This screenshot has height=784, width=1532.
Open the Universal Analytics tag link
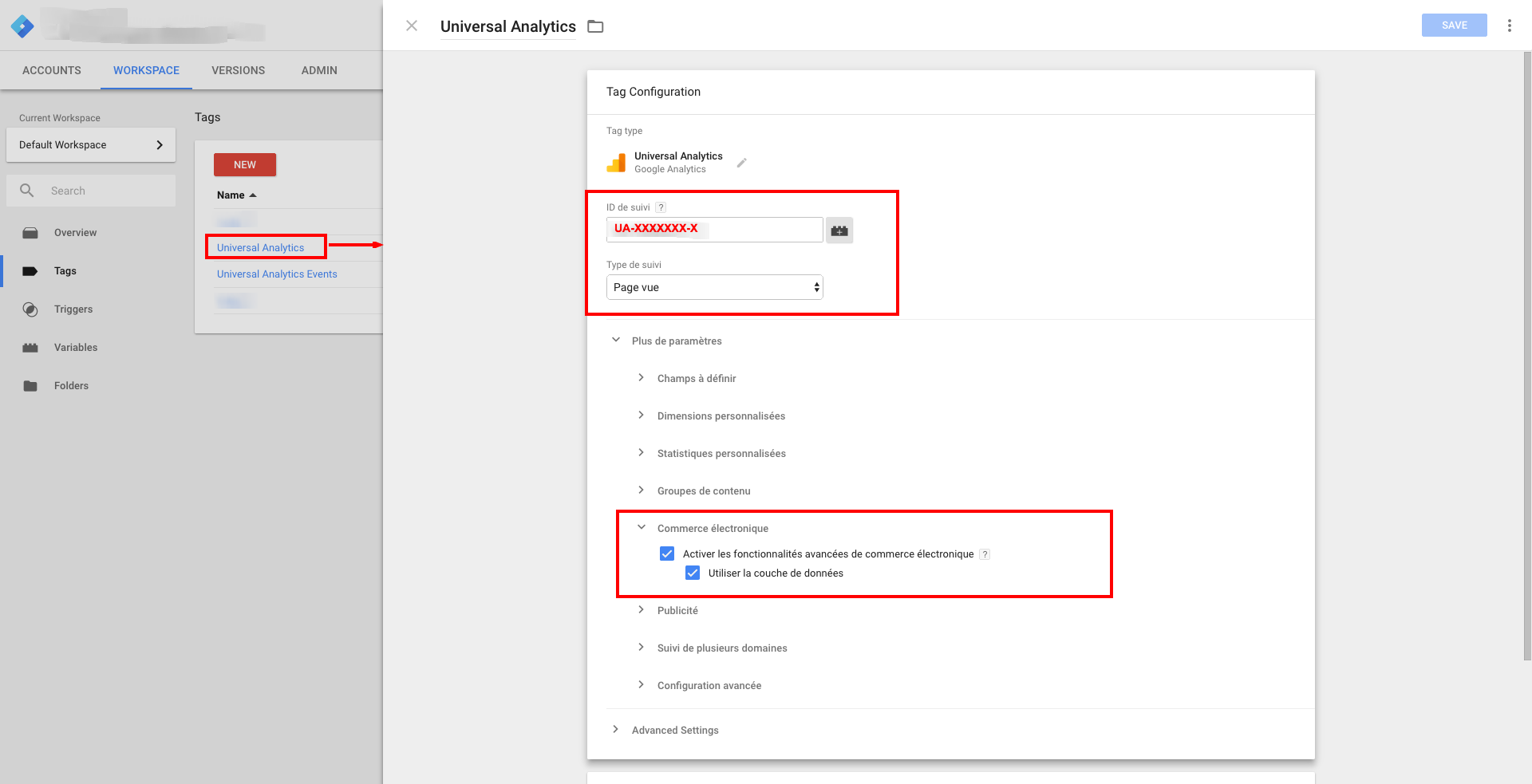[260, 248]
